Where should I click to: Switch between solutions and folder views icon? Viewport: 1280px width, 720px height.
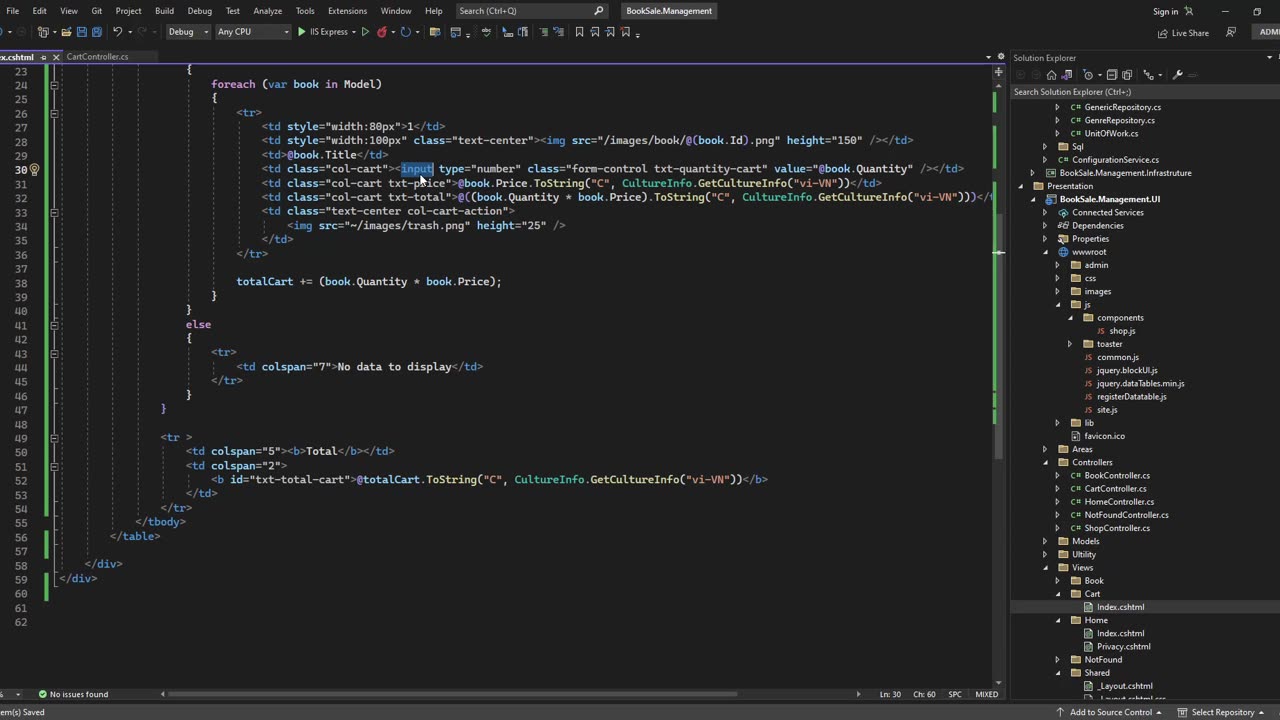(1067, 75)
